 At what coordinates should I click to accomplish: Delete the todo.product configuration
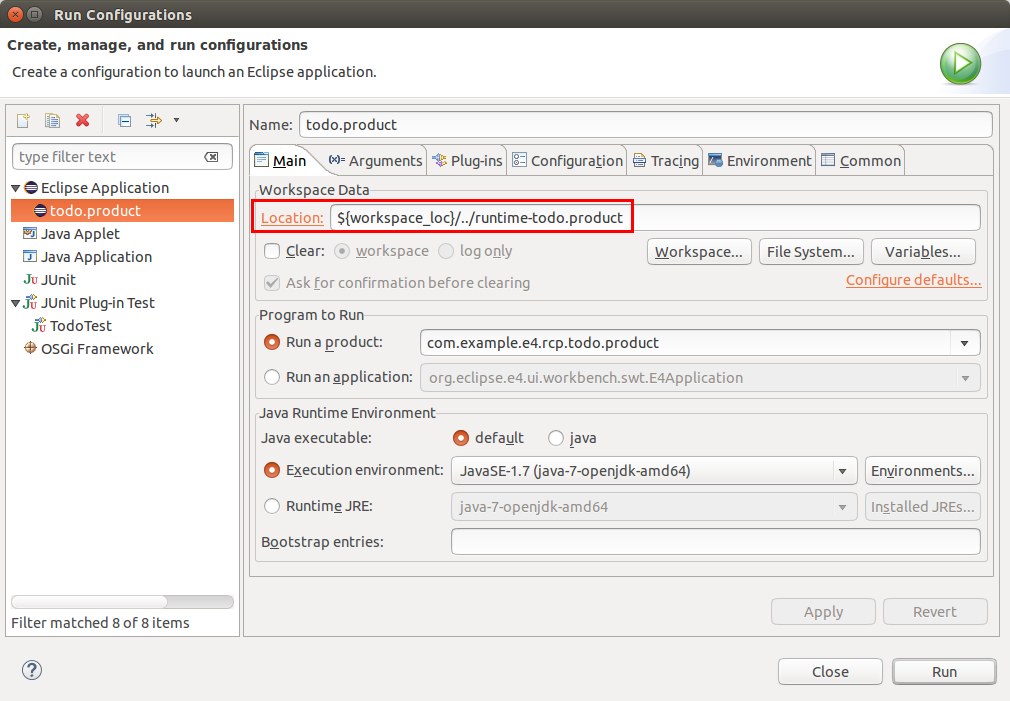83,120
